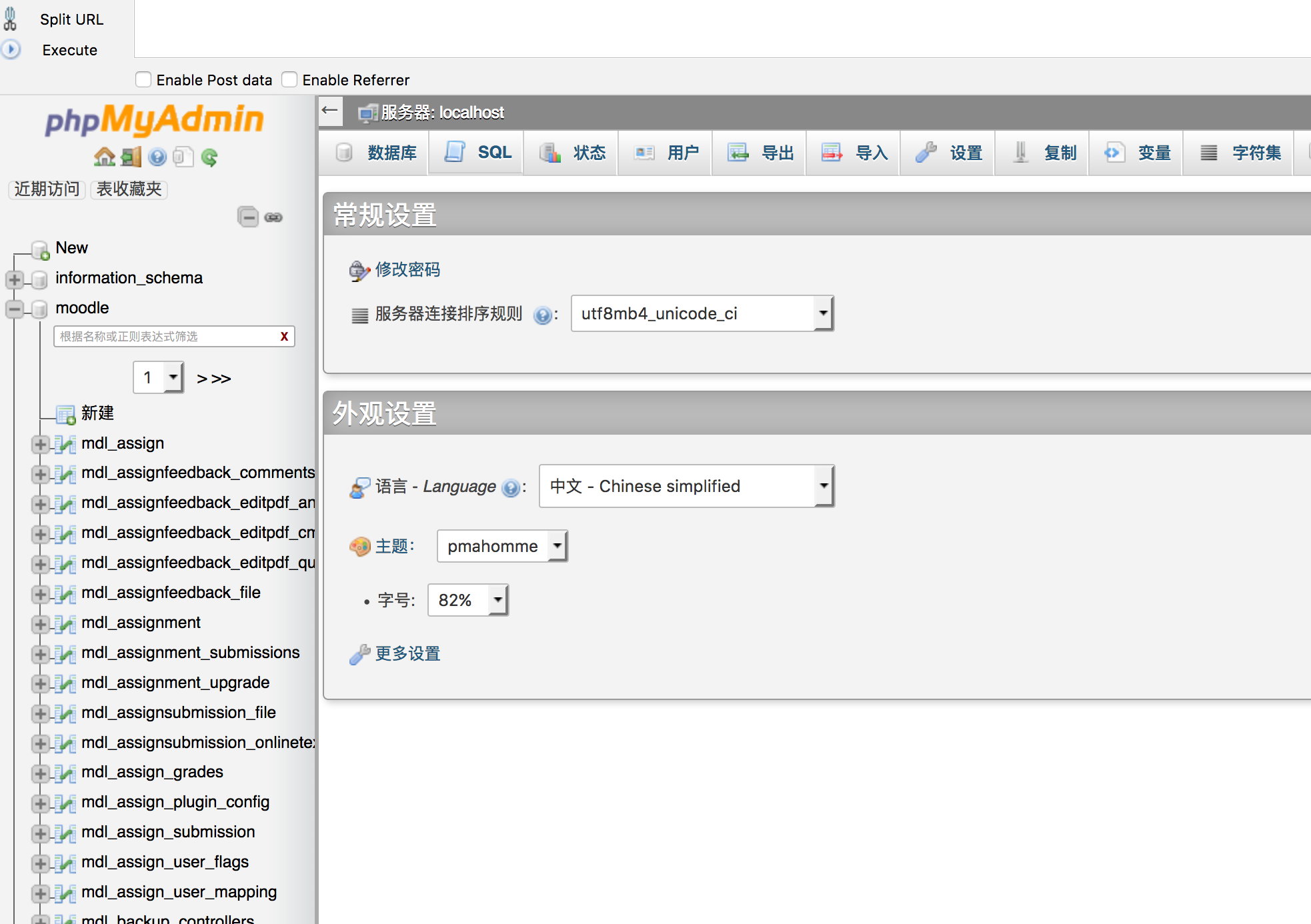Open the 状态 status tab
1311x924 pixels.
pos(571,153)
